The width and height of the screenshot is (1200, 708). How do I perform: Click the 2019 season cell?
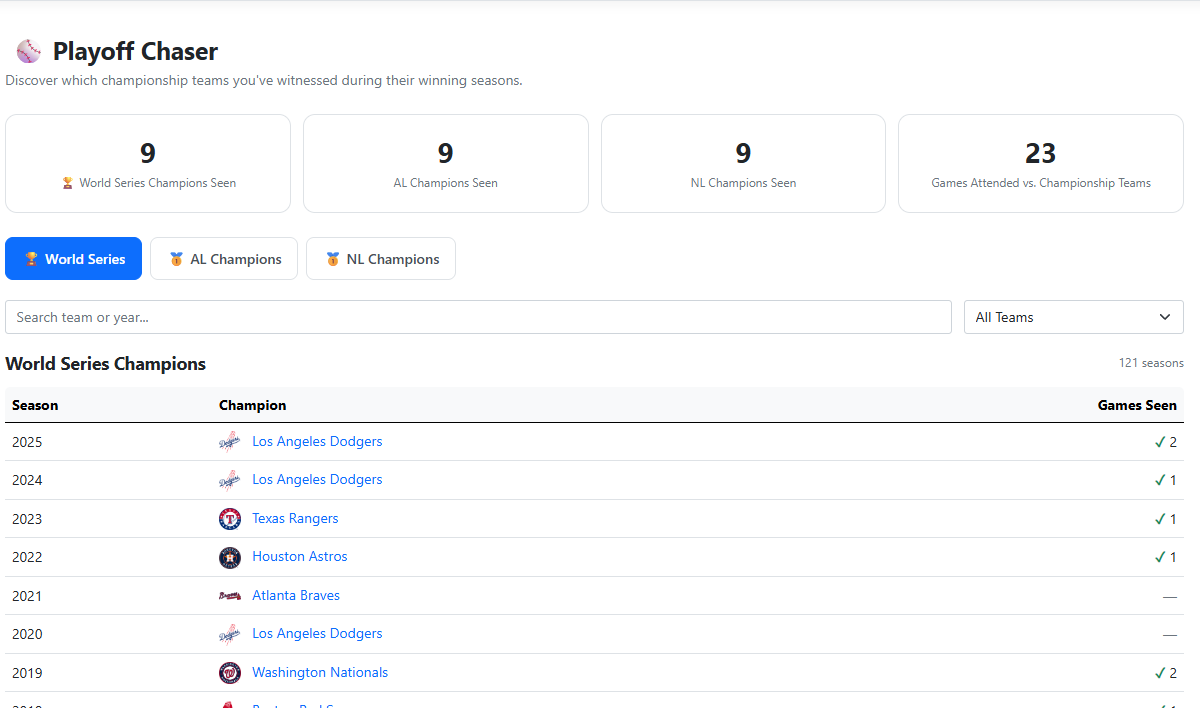[x=27, y=673]
